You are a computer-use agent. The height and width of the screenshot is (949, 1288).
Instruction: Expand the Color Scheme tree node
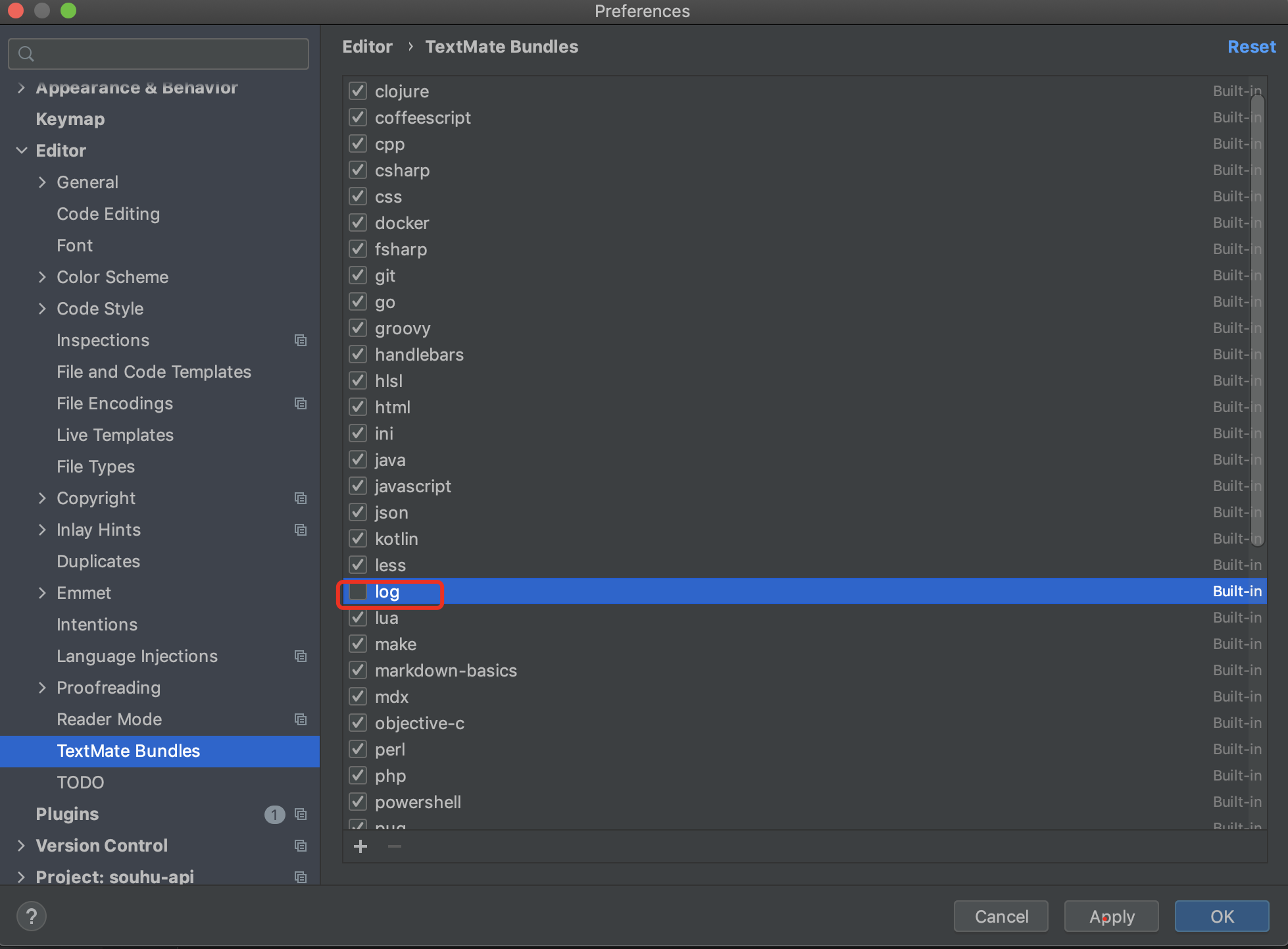click(42, 277)
